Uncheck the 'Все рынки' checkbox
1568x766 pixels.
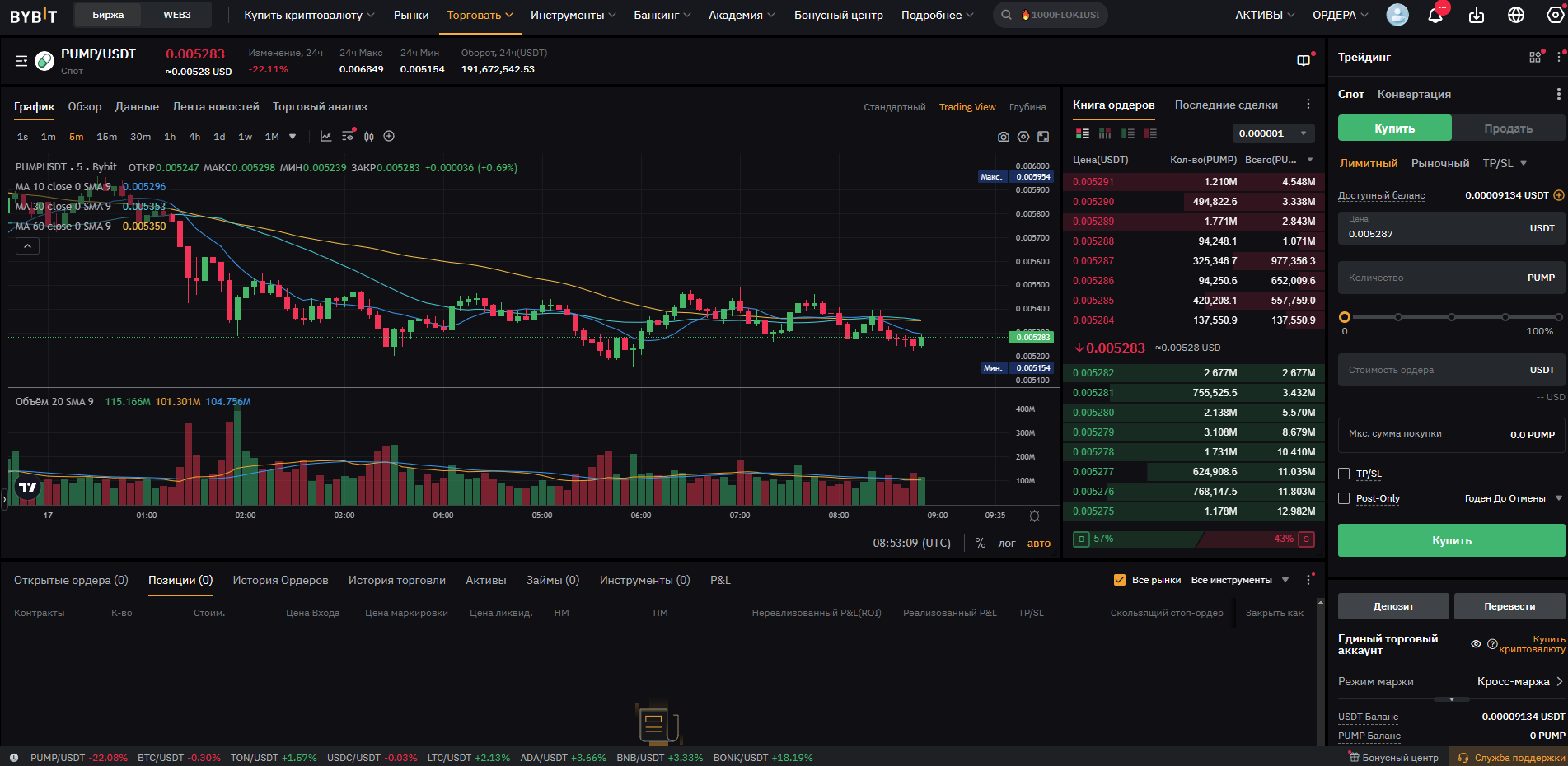click(x=1119, y=580)
